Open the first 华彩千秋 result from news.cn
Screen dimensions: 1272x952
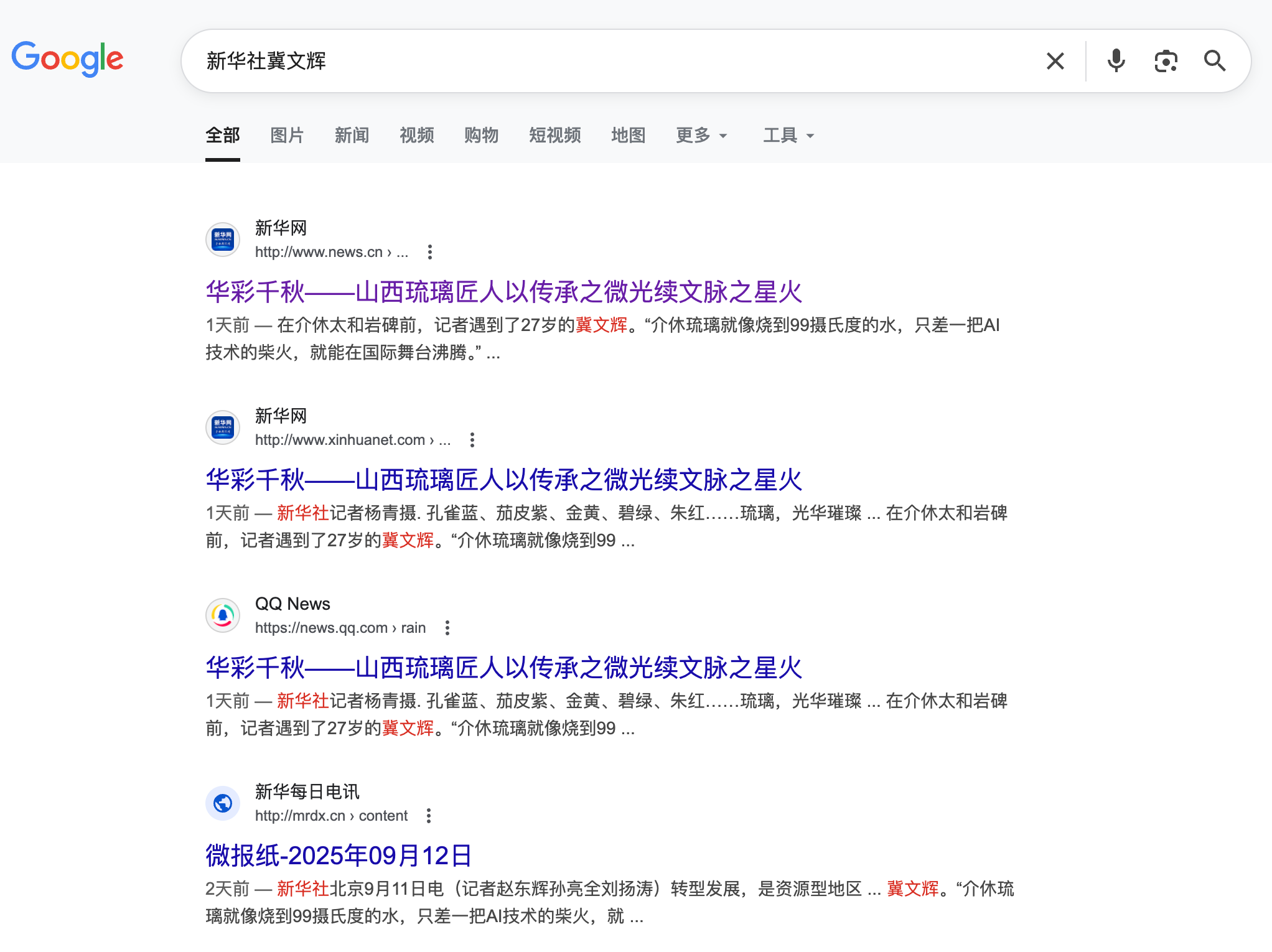pyautogui.click(x=503, y=292)
